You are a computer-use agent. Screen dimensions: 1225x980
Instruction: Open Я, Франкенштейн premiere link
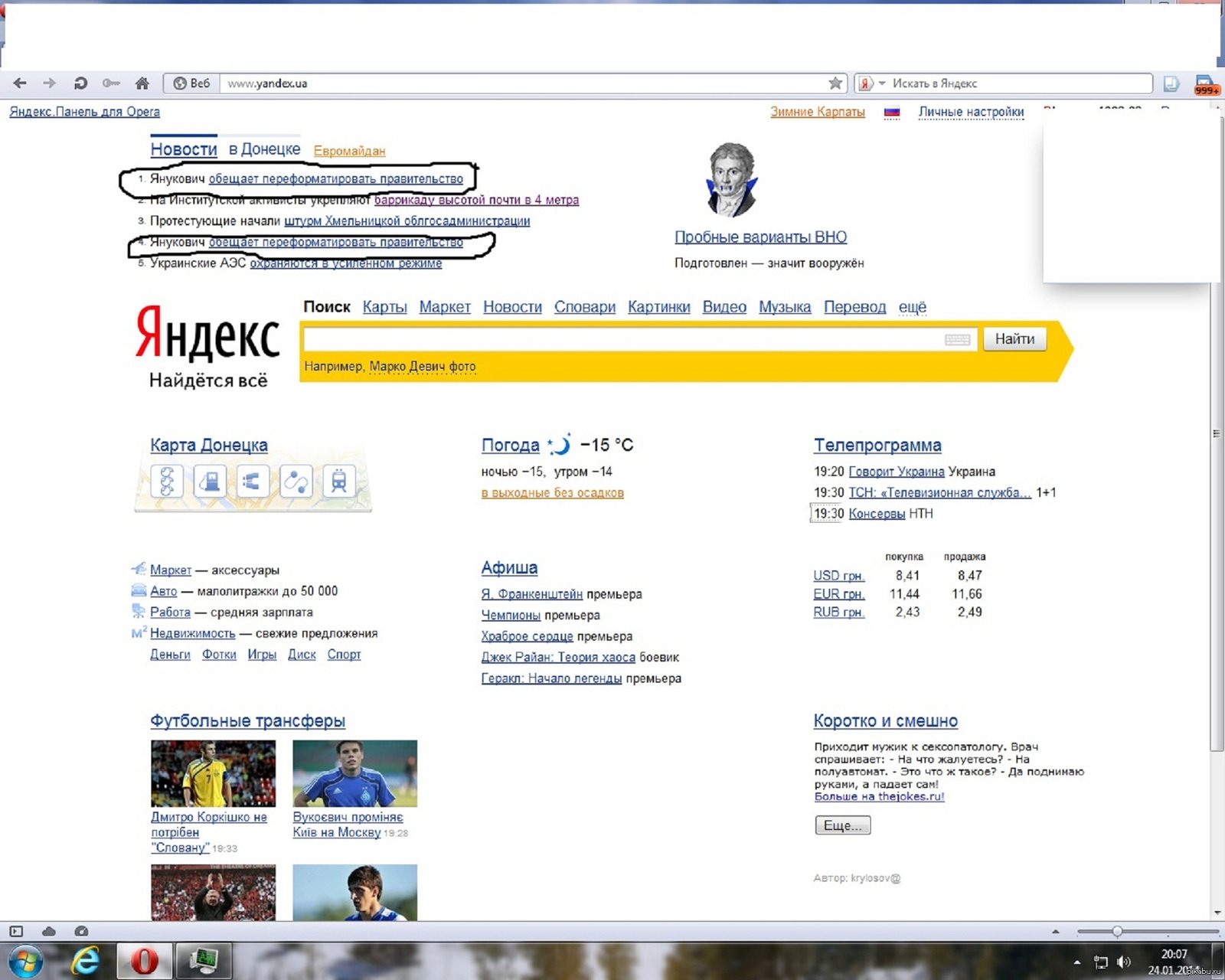point(531,594)
